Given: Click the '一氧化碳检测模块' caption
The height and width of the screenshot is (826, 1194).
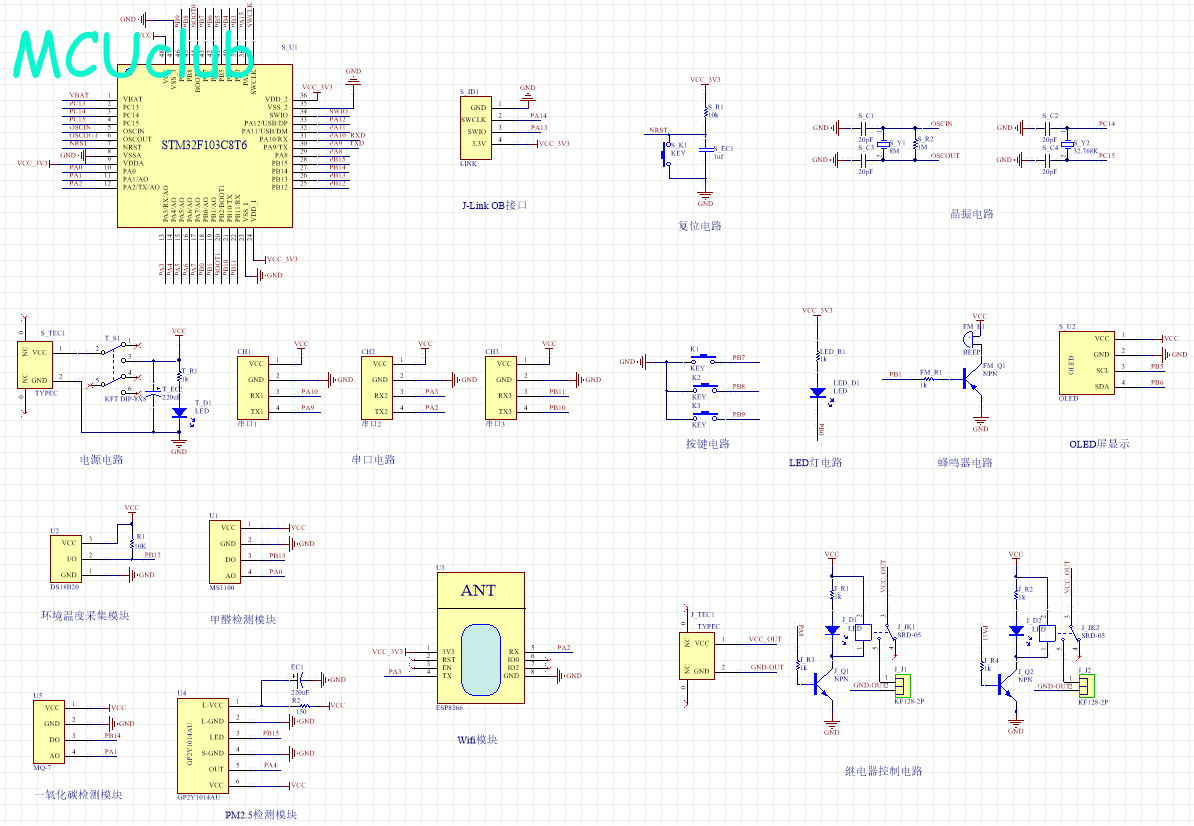Looking at the screenshot, I should coord(78,795).
